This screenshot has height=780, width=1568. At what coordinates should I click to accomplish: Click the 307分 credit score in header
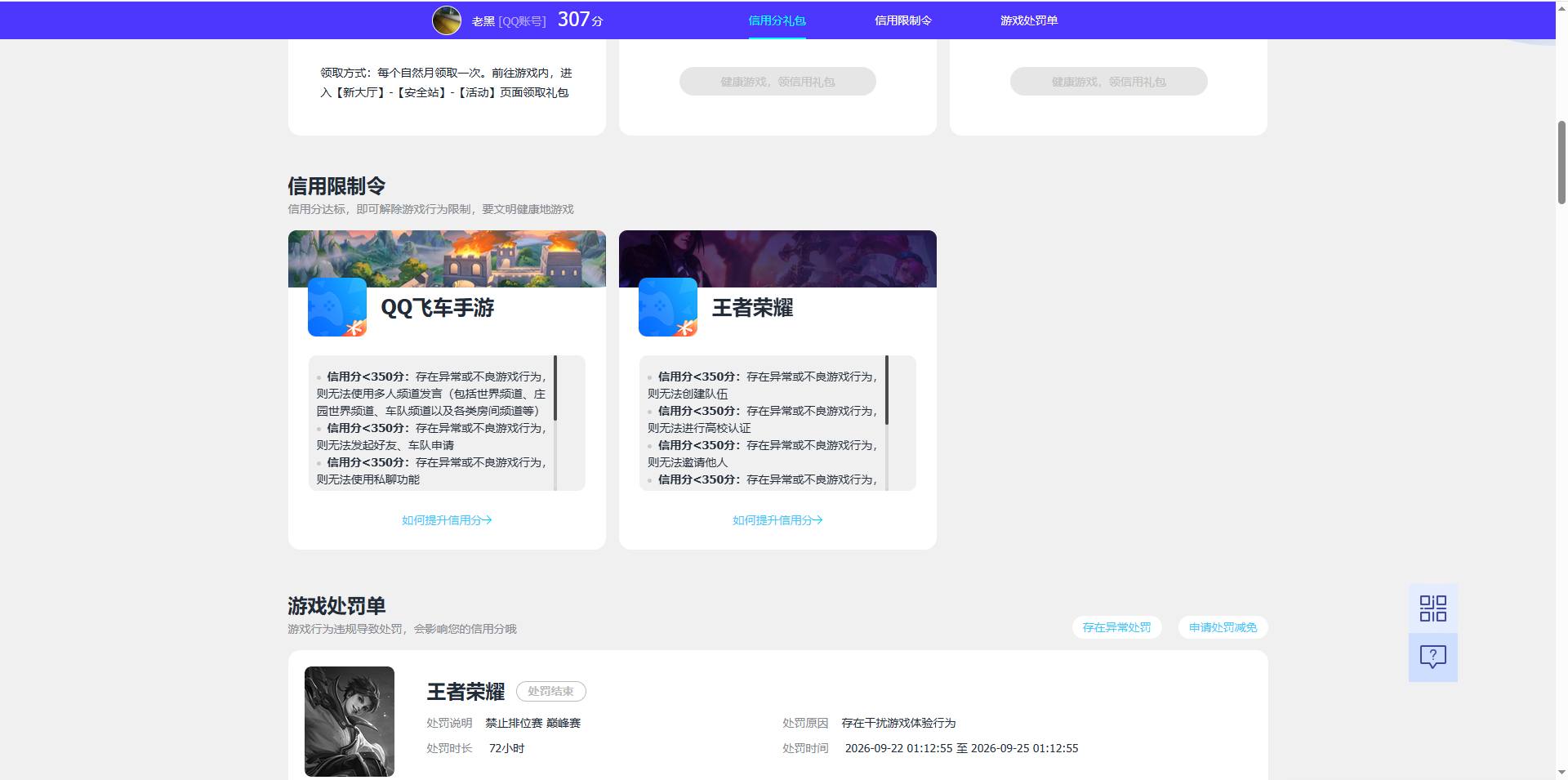coord(580,20)
